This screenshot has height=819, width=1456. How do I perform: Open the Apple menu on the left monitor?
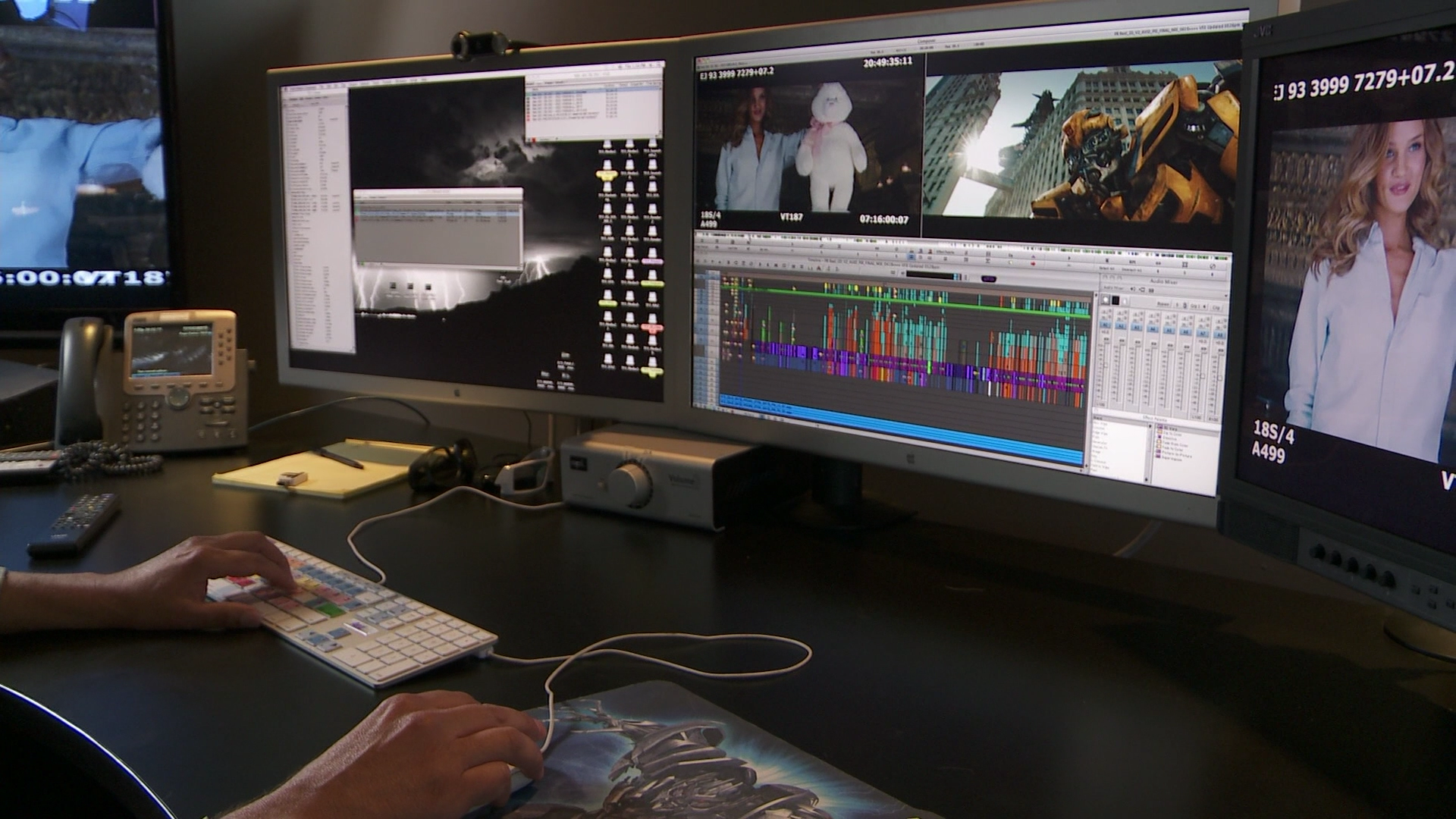pyautogui.click(x=285, y=89)
